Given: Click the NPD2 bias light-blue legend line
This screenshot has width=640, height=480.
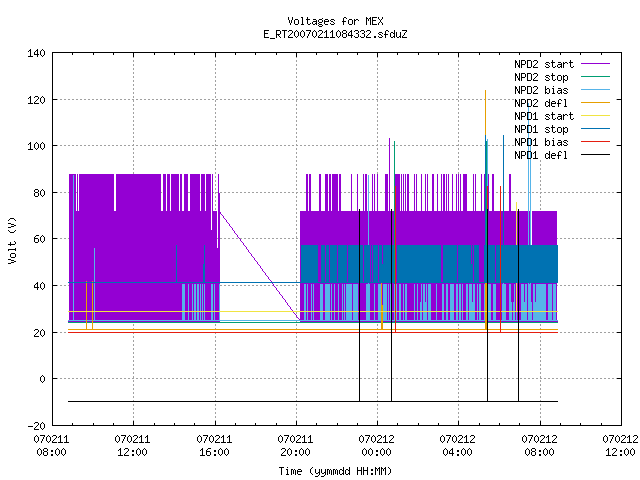Looking at the screenshot, I should tap(595, 90).
